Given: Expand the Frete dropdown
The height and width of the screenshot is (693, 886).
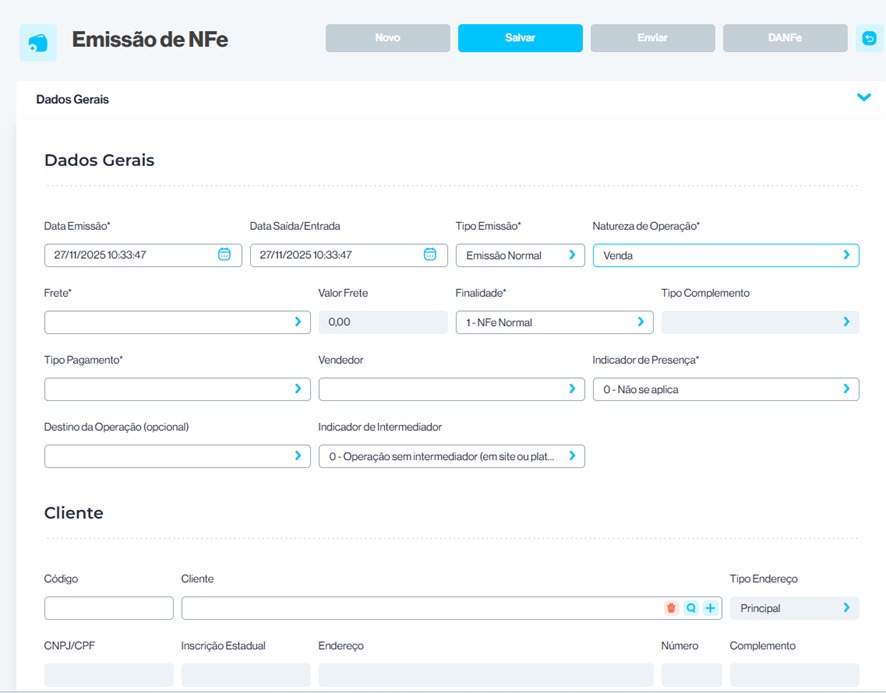Looking at the screenshot, I should click(x=177, y=322).
